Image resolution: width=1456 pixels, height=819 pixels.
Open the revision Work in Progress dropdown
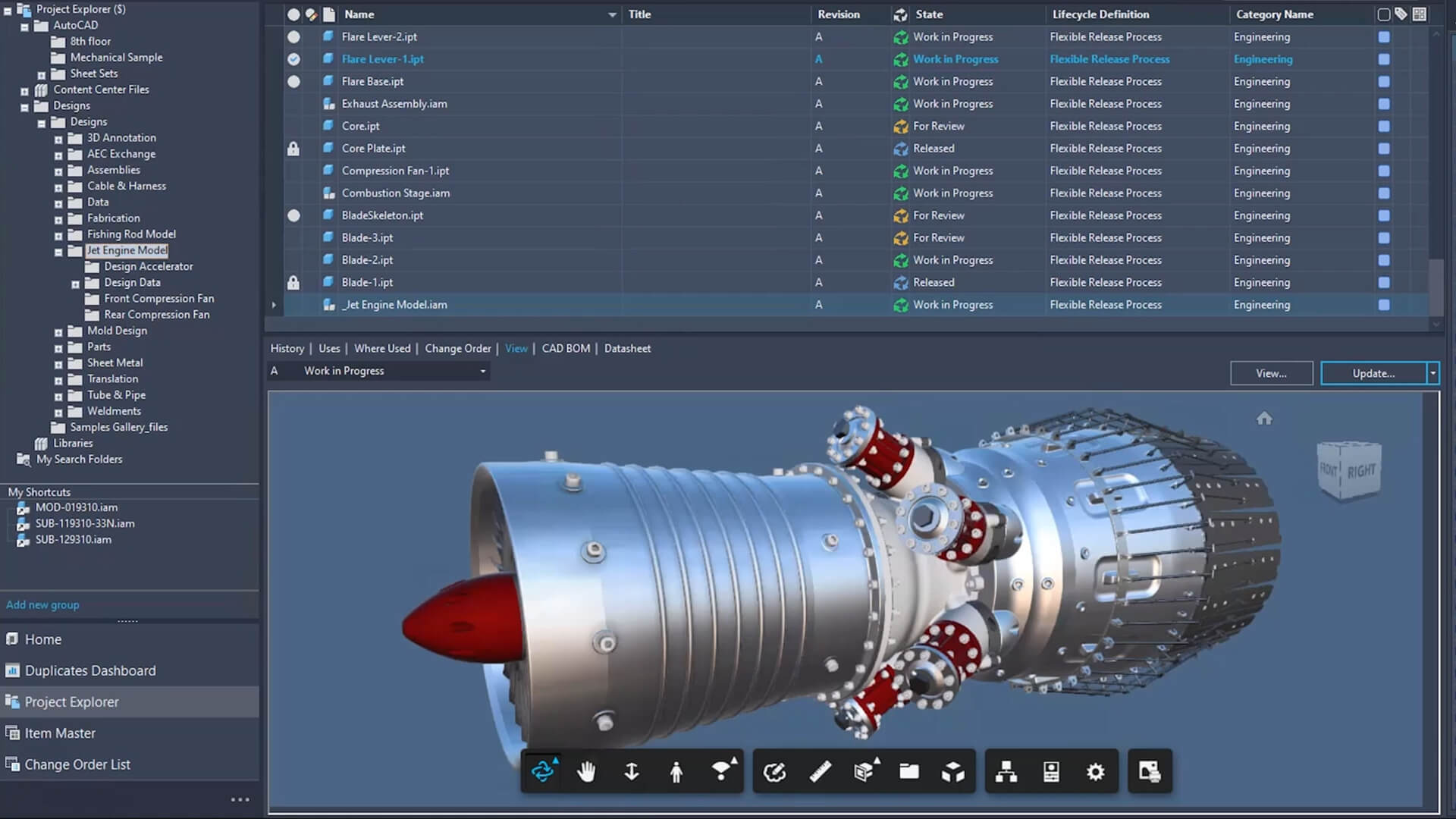[482, 372]
